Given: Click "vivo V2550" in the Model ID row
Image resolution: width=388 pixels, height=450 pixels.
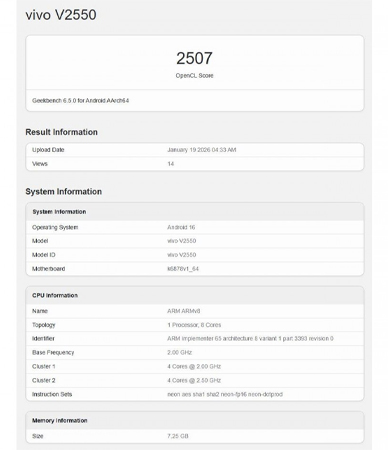Looking at the screenshot, I should (182, 255).
